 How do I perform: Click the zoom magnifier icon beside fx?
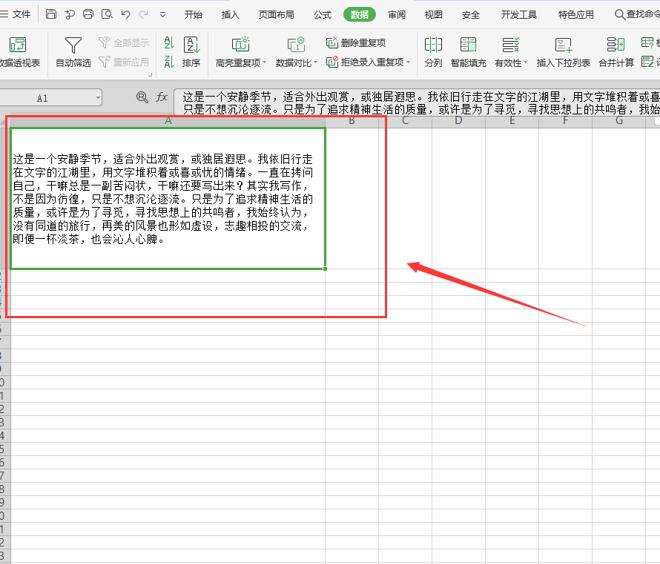(142, 98)
